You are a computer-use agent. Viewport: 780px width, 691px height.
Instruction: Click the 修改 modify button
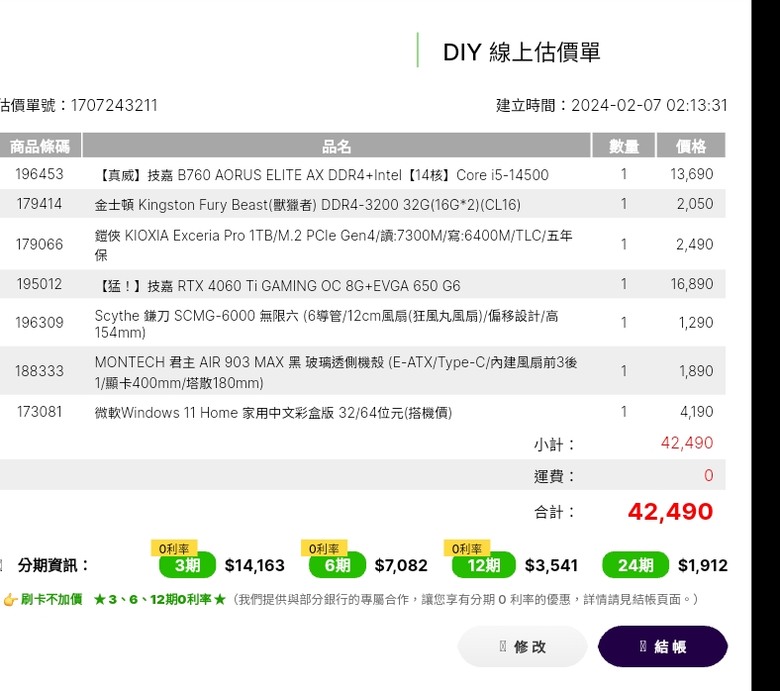tap(522, 646)
